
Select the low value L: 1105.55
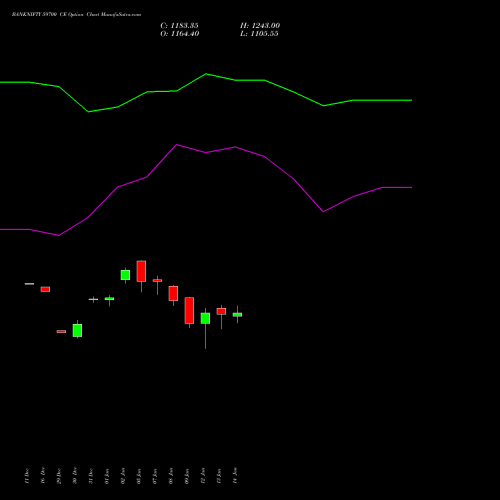[259, 34]
